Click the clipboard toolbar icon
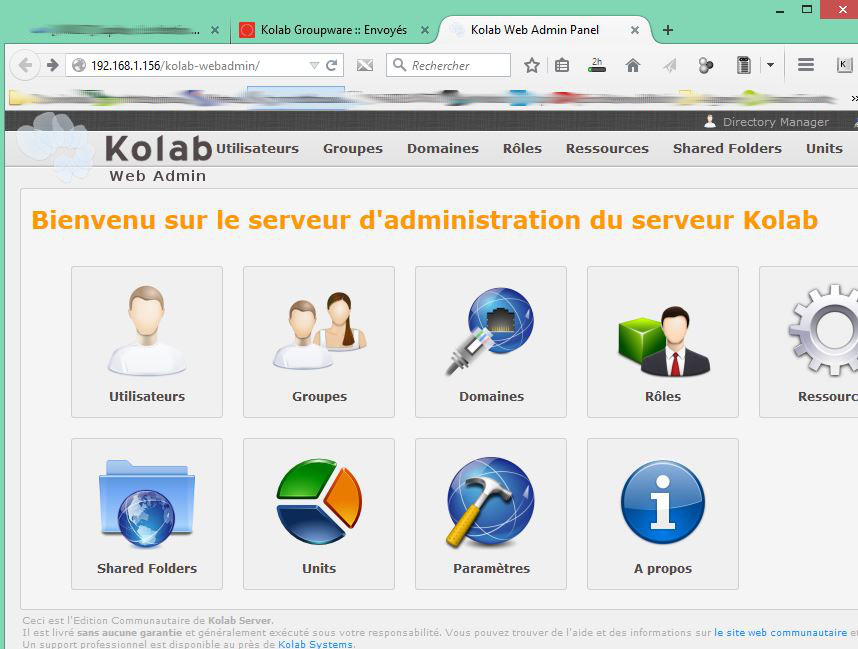The image size is (858, 649). click(x=744, y=66)
